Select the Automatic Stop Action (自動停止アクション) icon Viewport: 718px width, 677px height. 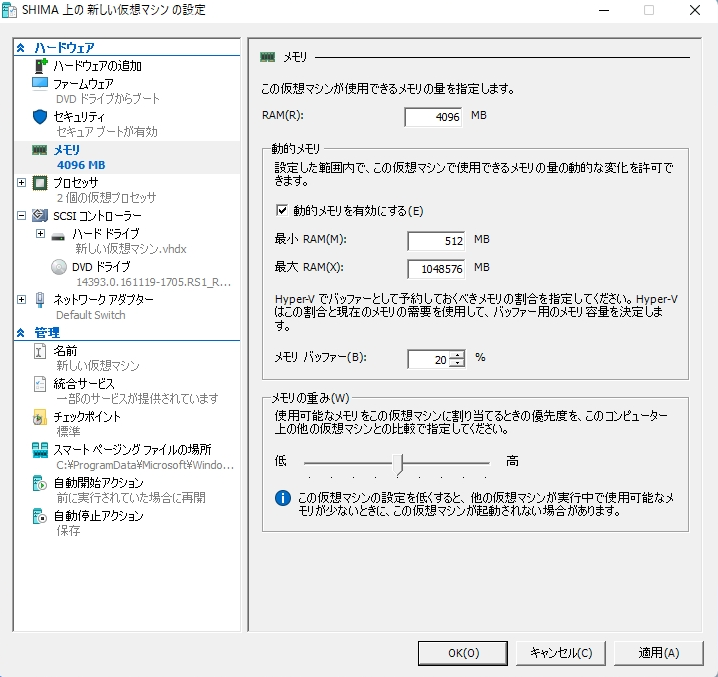click(40, 516)
